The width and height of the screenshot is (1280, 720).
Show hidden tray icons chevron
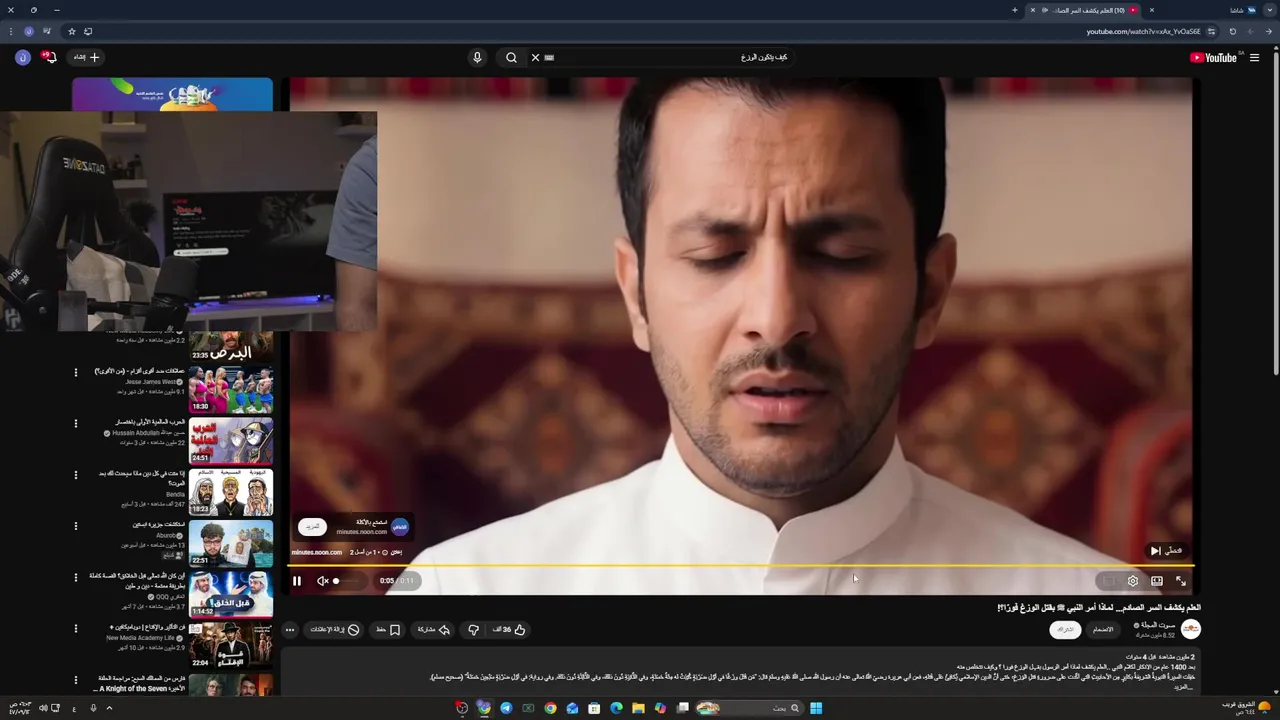pyautogui.click(x=109, y=708)
